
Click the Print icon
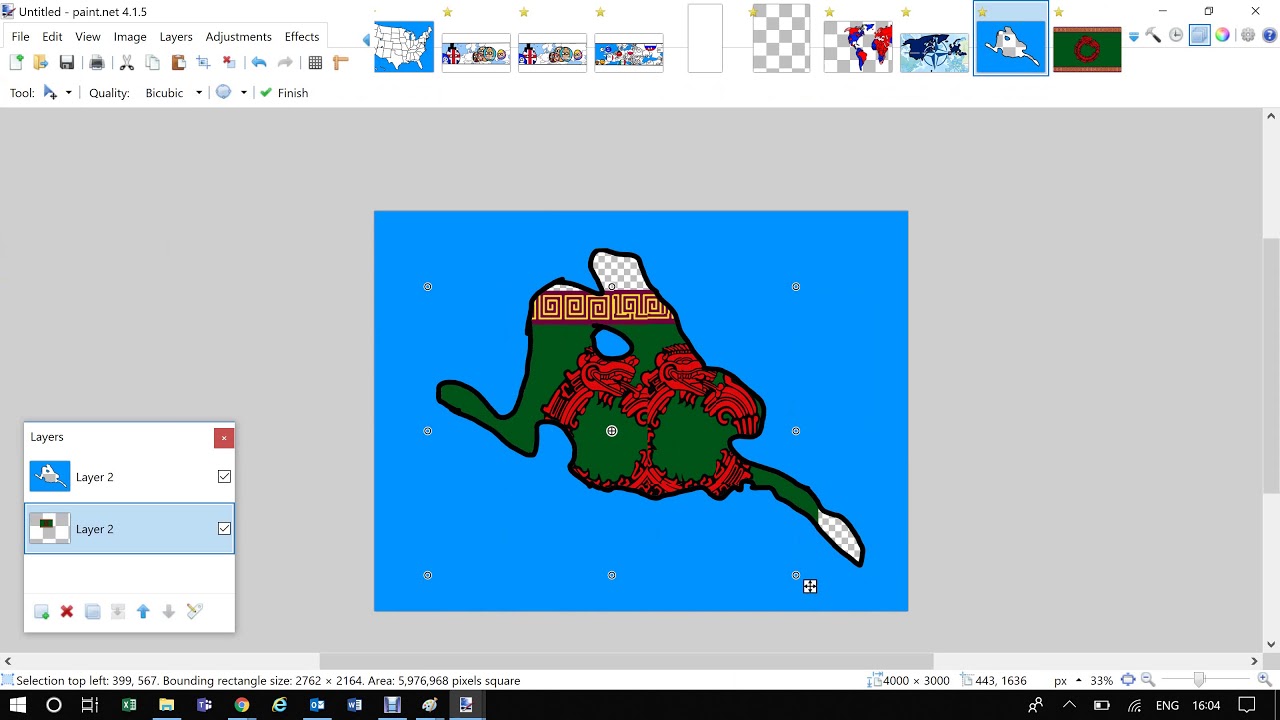tap(97, 63)
